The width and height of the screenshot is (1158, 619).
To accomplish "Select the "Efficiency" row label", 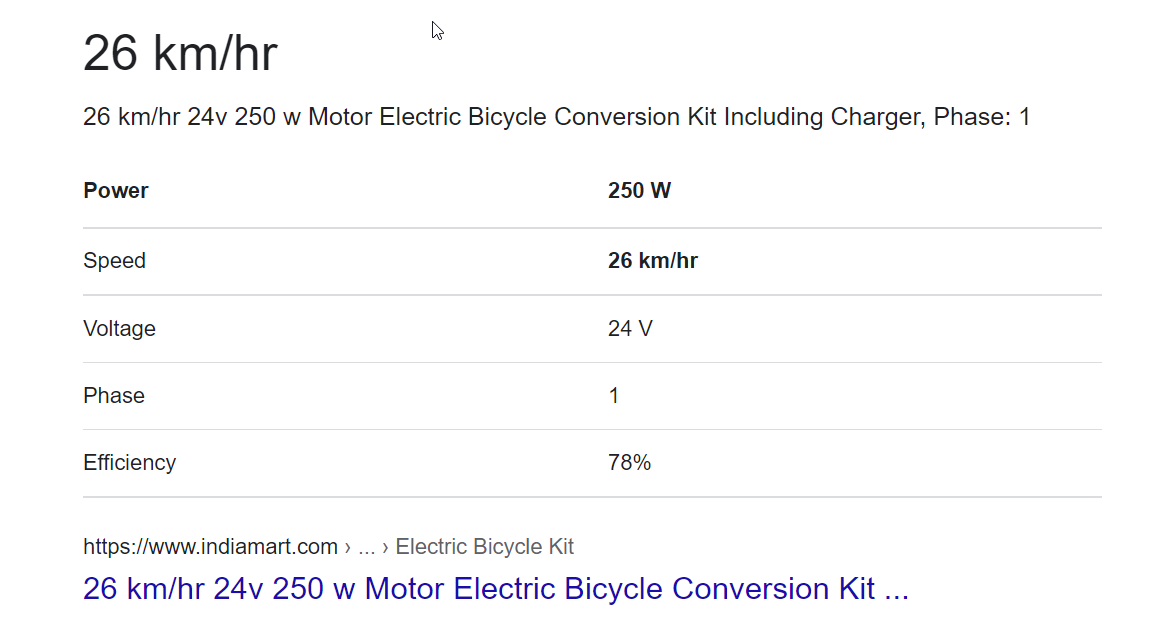I will (129, 463).
